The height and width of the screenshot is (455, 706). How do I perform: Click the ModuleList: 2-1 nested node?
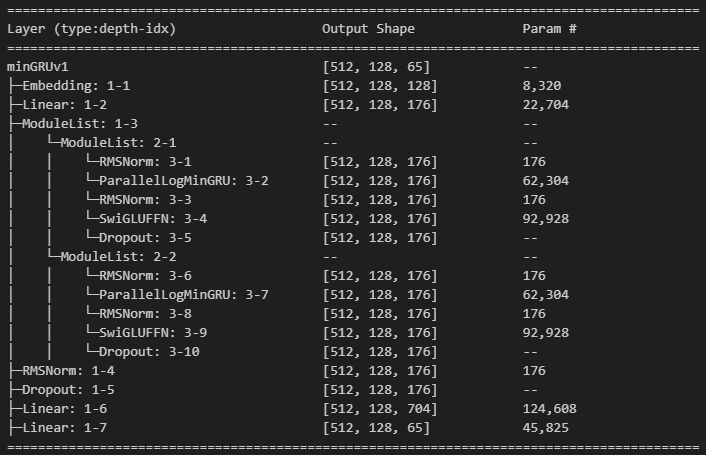(118, 143)
